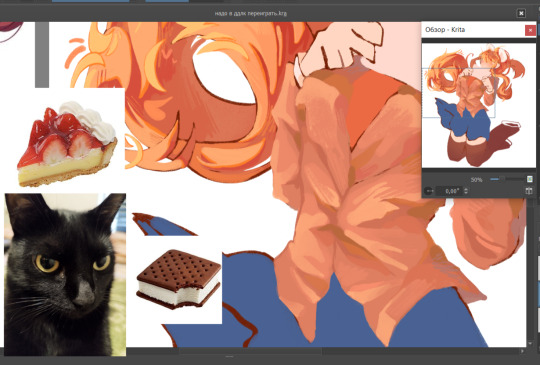Viewport: 540px width, 365px height.
Task: Click the overview thumbnail of the artwork
Action: 478,106
